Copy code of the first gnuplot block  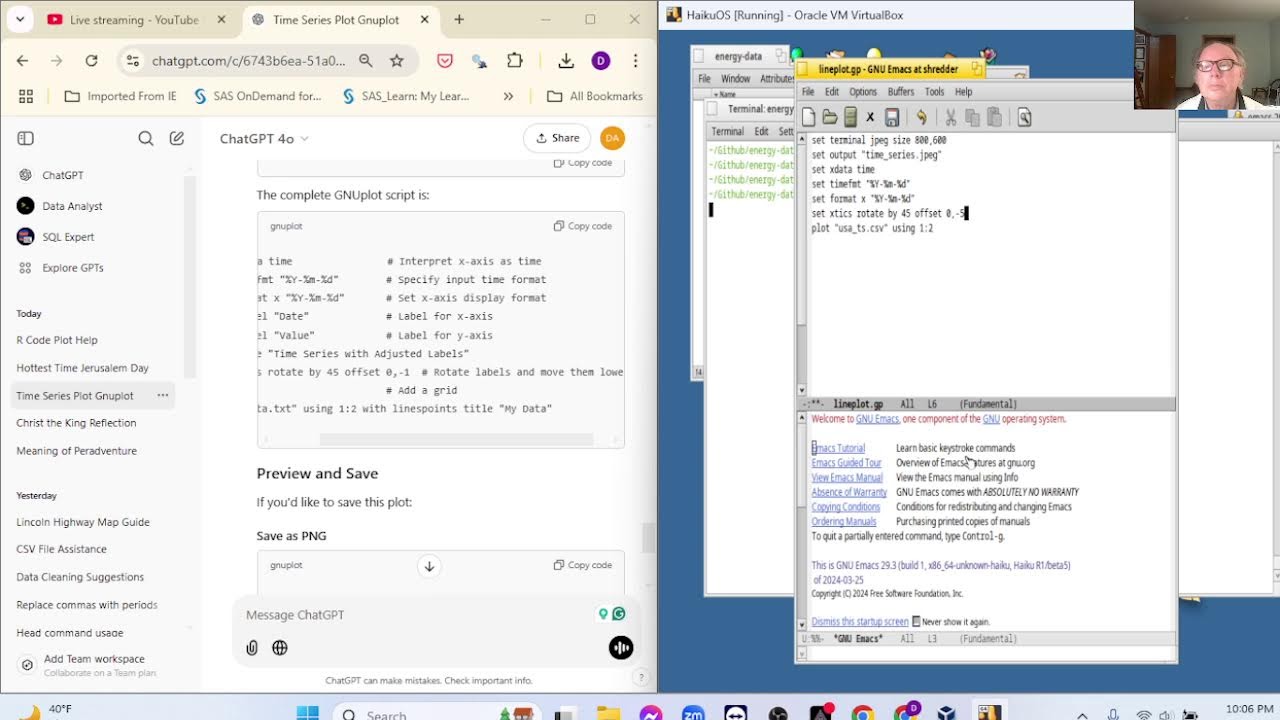pyautogui.click(x=583, y=226)
